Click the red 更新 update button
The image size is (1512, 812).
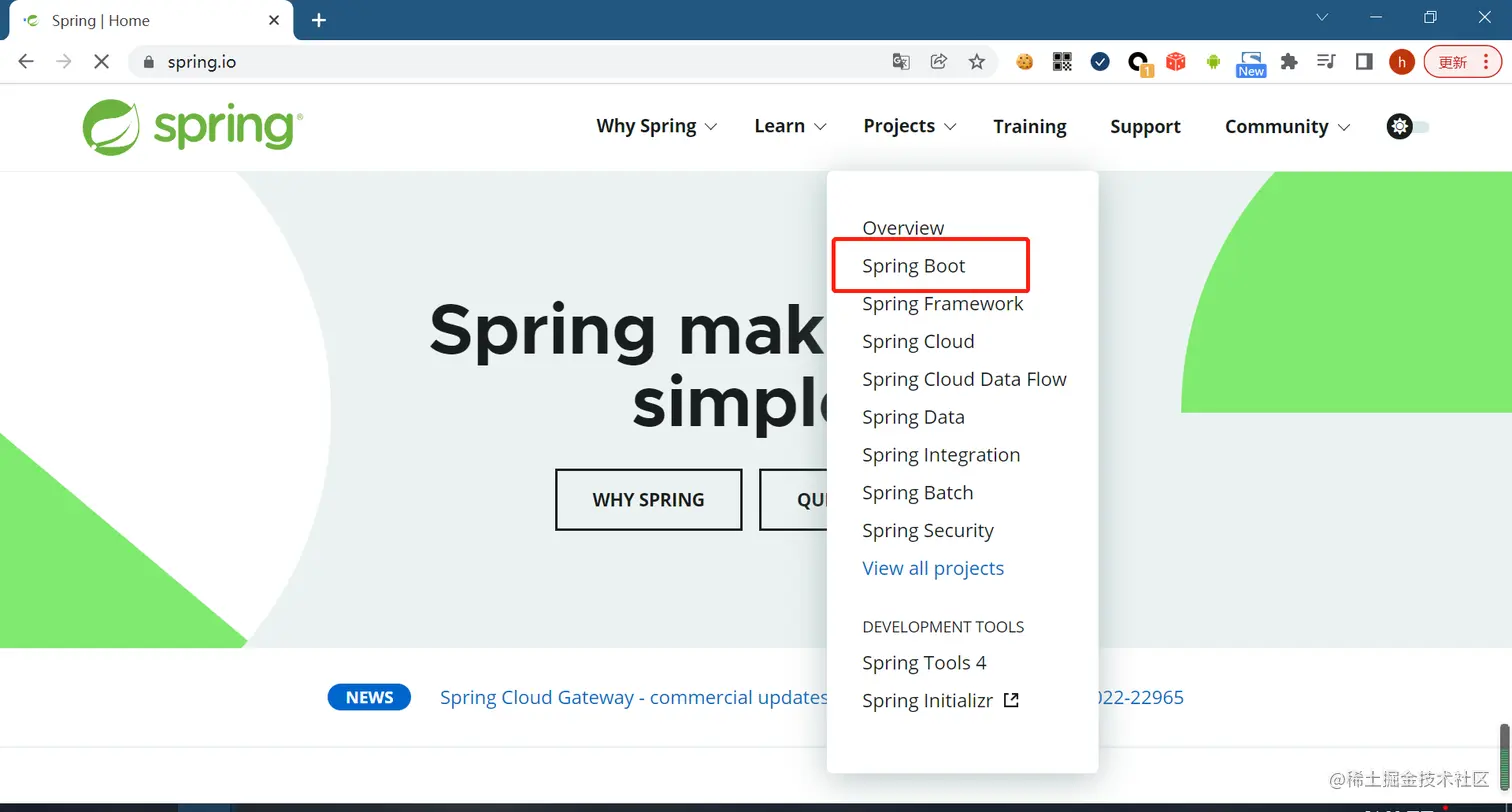point(1462,62)
